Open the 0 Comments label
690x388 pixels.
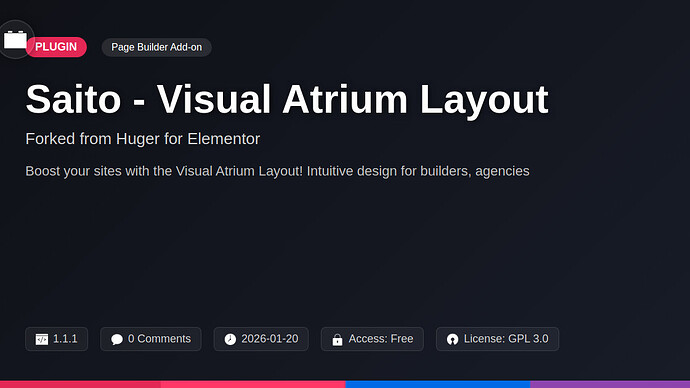point(159,339)
